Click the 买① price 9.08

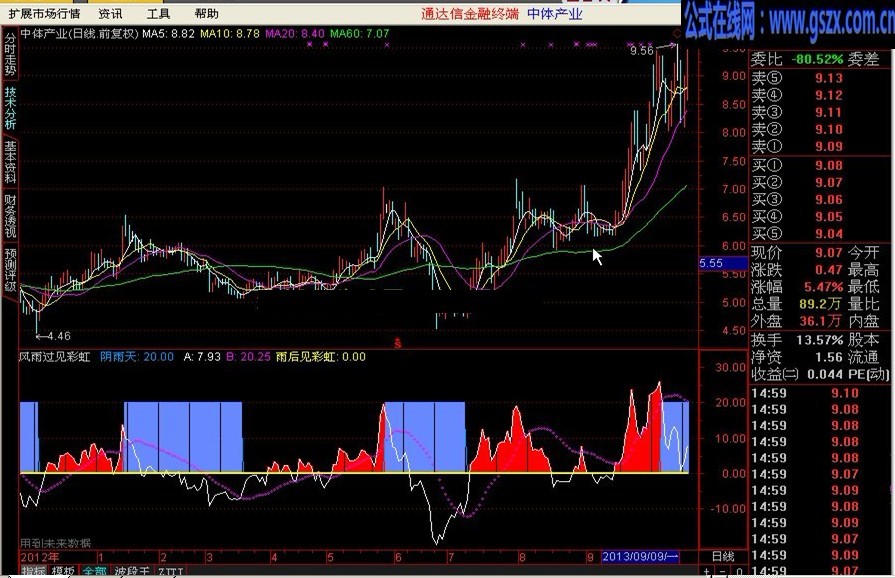tap(828, 165)
